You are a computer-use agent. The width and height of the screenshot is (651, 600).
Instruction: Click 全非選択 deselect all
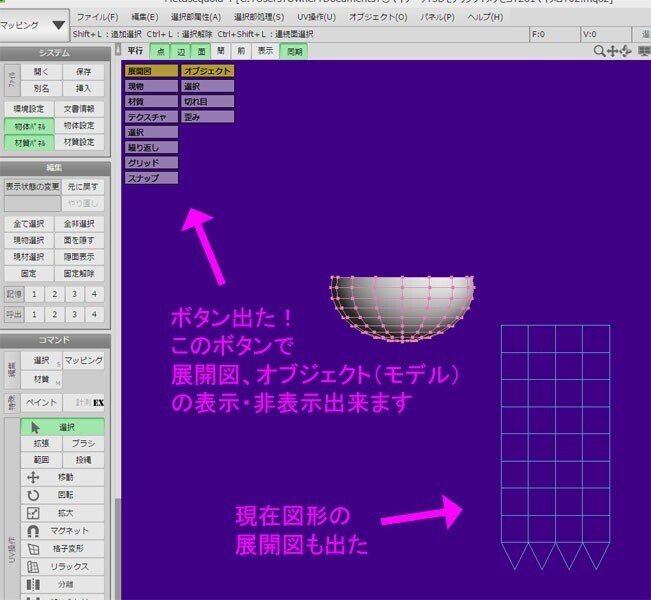[79, 224]
